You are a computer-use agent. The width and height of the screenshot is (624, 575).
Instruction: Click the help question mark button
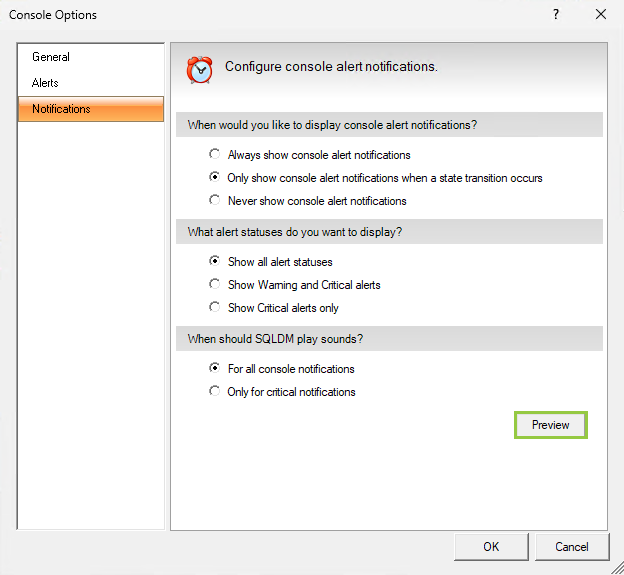(556, 15)
